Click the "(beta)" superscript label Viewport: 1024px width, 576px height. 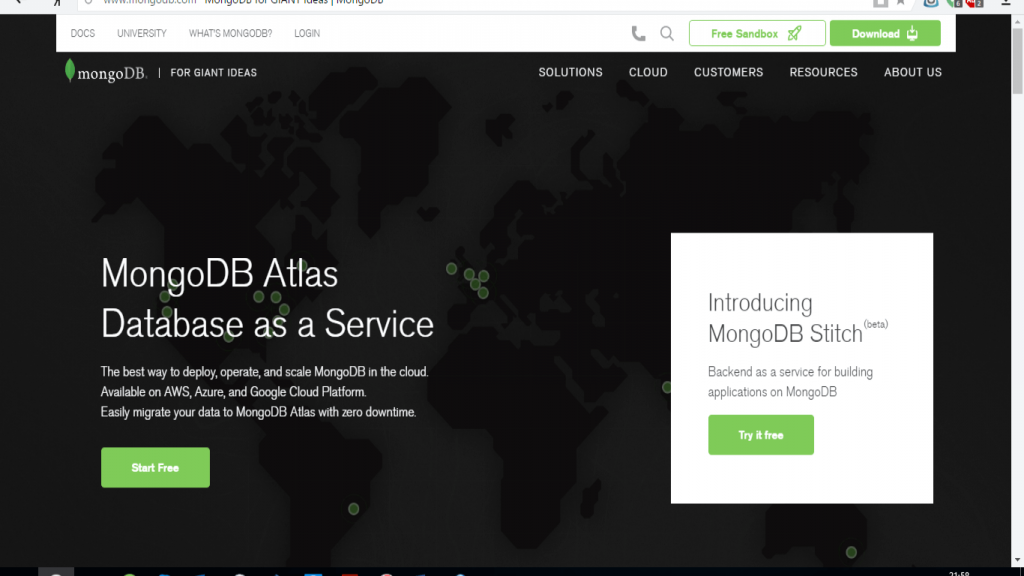point(876,324)
